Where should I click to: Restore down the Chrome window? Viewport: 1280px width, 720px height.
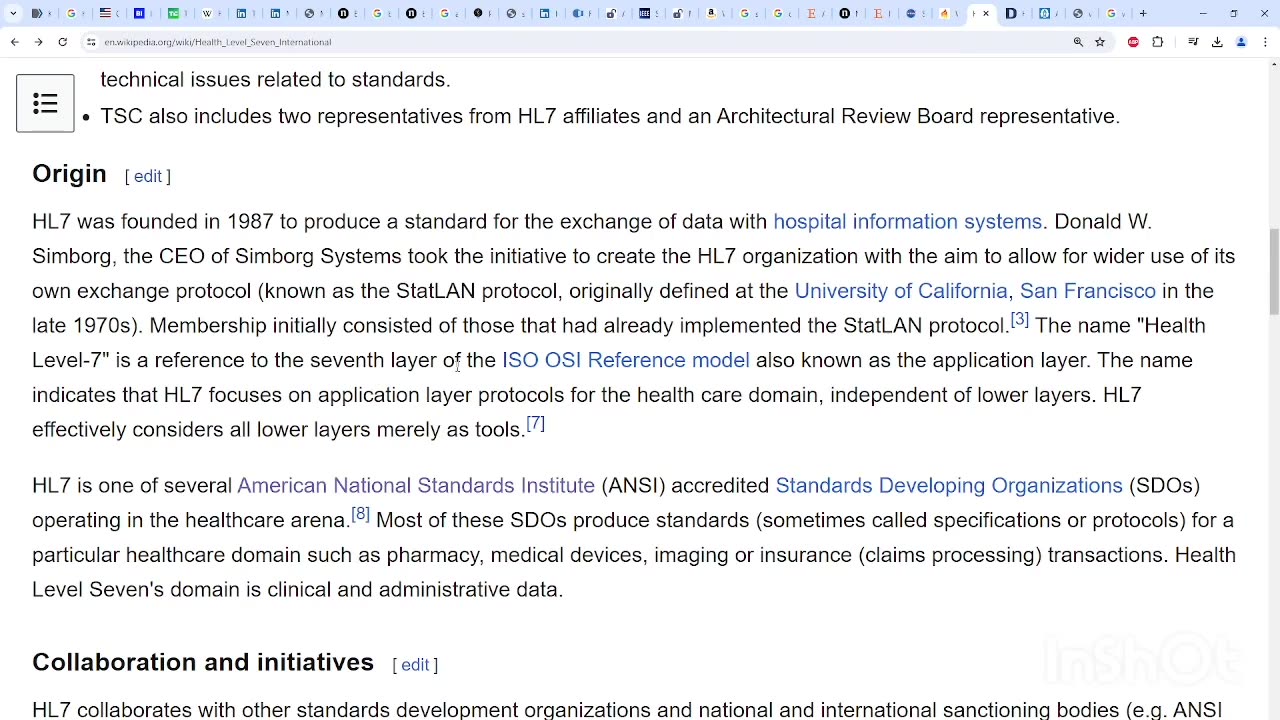1234,13
